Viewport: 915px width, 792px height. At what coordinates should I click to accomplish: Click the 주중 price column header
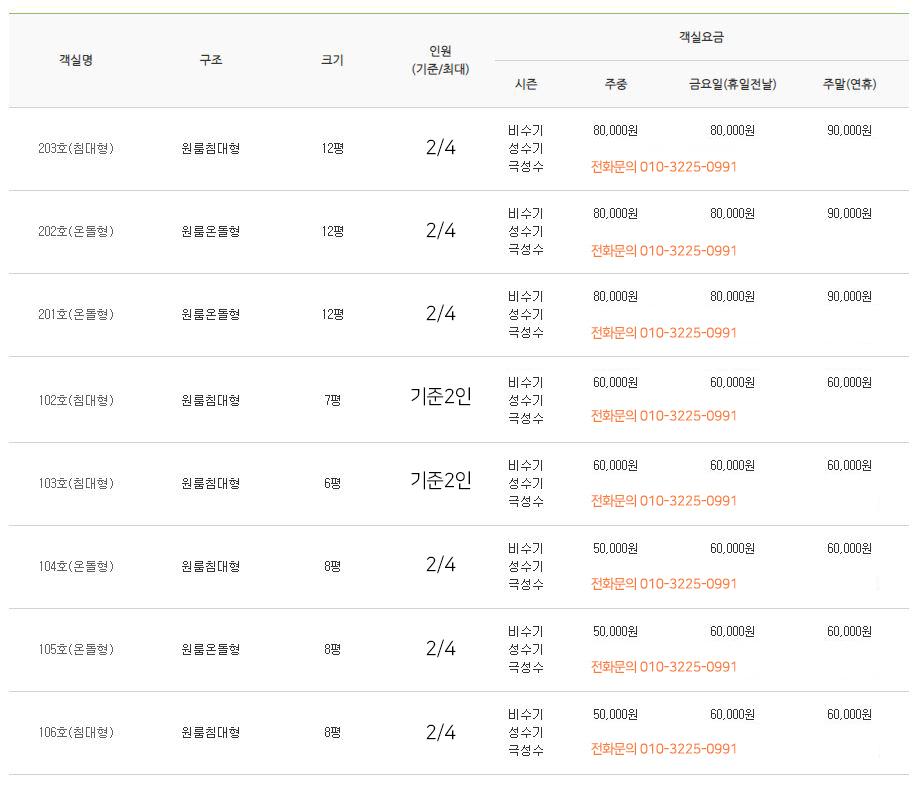coord(616,84)
